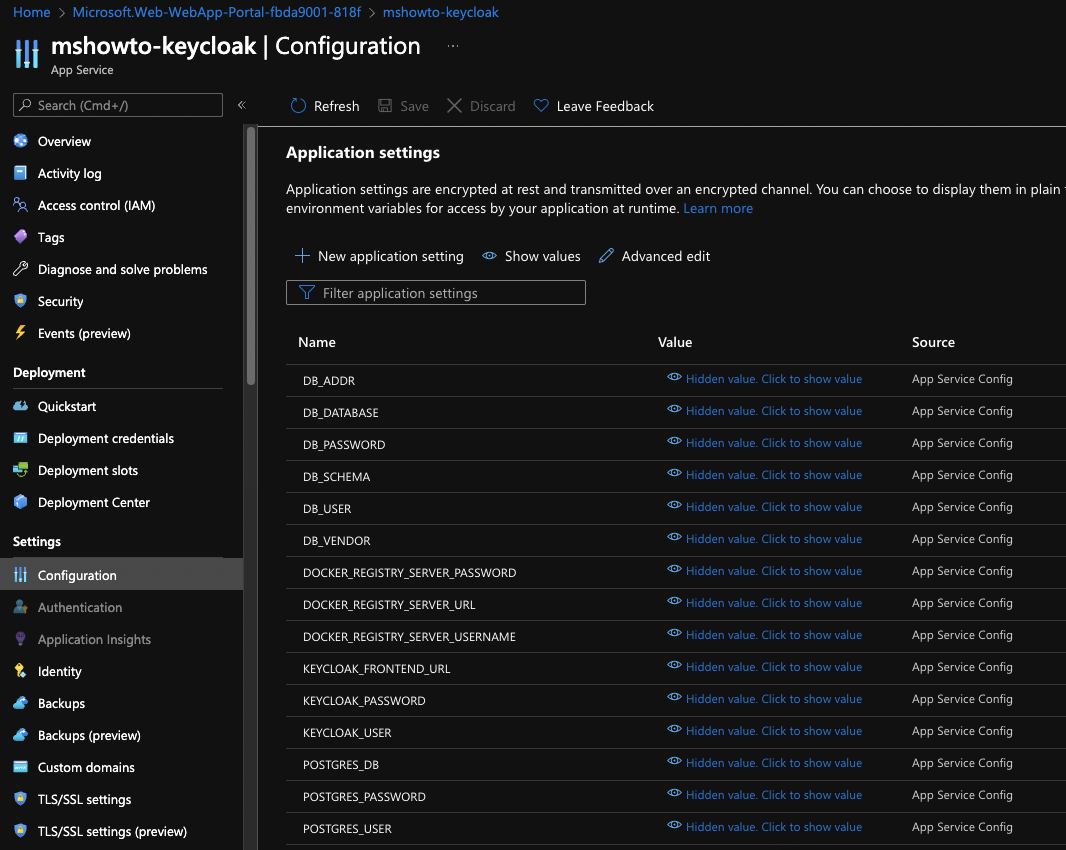Click the Save button in toolbar
The width and height of the screenshot is (1066, 850).
click(x=403, y=105)
